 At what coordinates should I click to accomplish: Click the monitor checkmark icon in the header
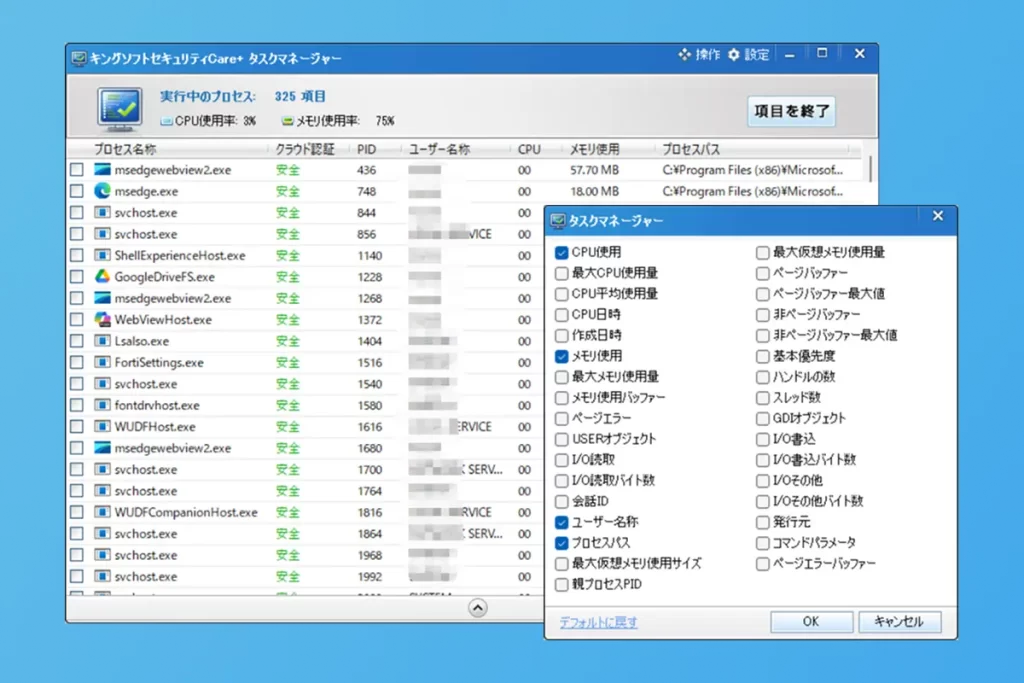[120, 108]
